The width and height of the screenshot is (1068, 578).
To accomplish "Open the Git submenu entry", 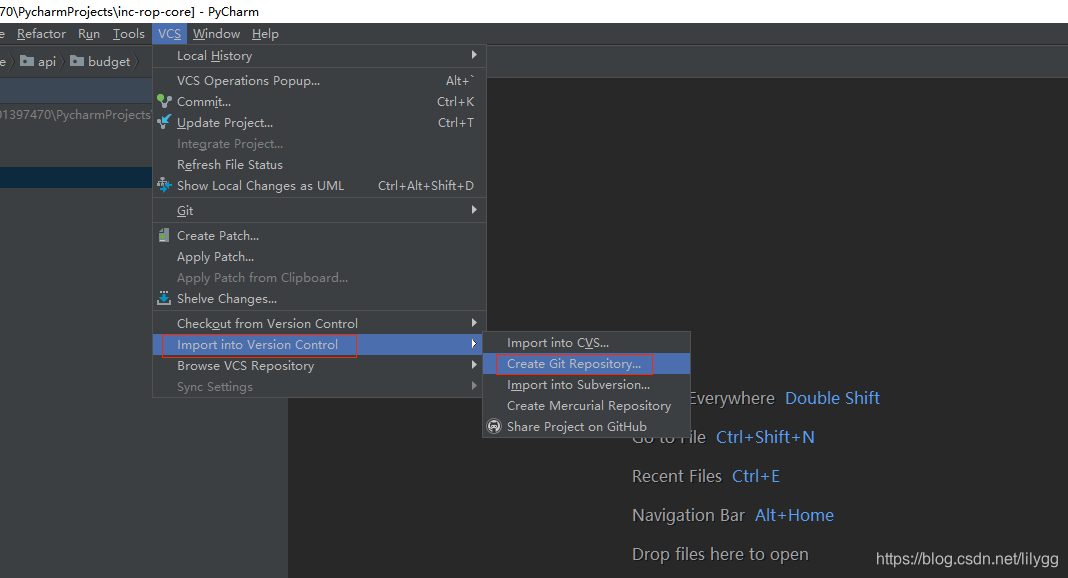I will [x=319, y=210].
